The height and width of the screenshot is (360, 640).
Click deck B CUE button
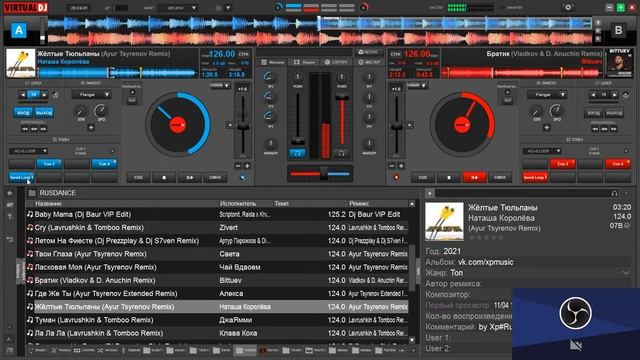coord(423,178)
